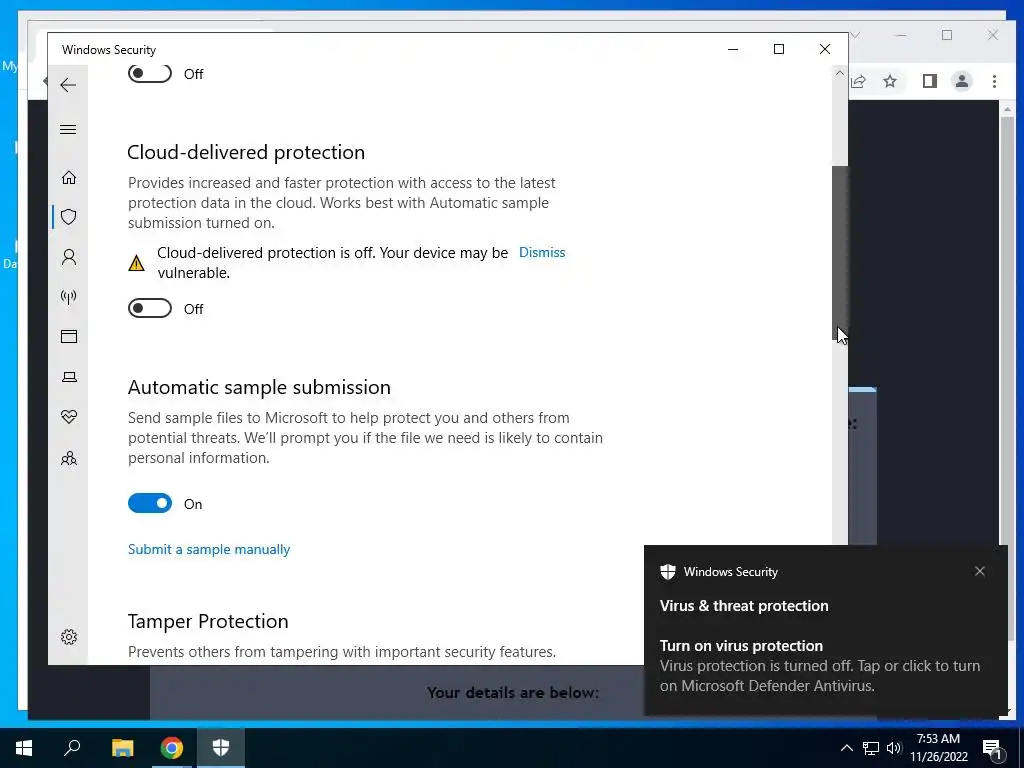Close the Windows Security notification toast
The height and width of the screenshot is (768, 1024).
pos(980,571)
